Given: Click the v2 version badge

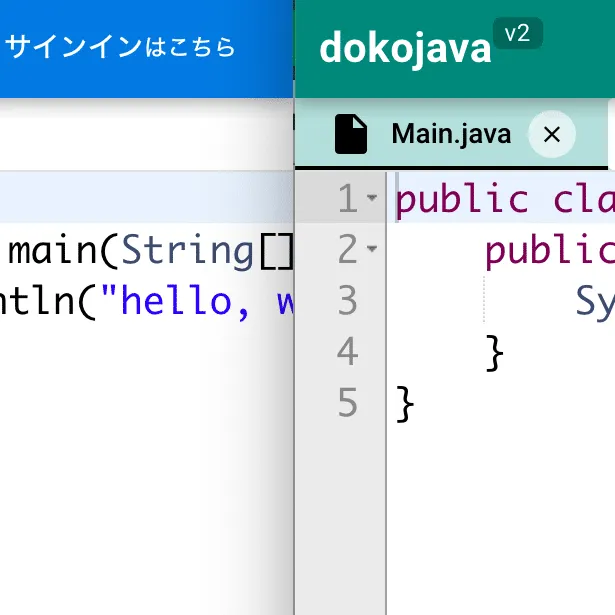Looking at the screenshot, I should point(518,33).
